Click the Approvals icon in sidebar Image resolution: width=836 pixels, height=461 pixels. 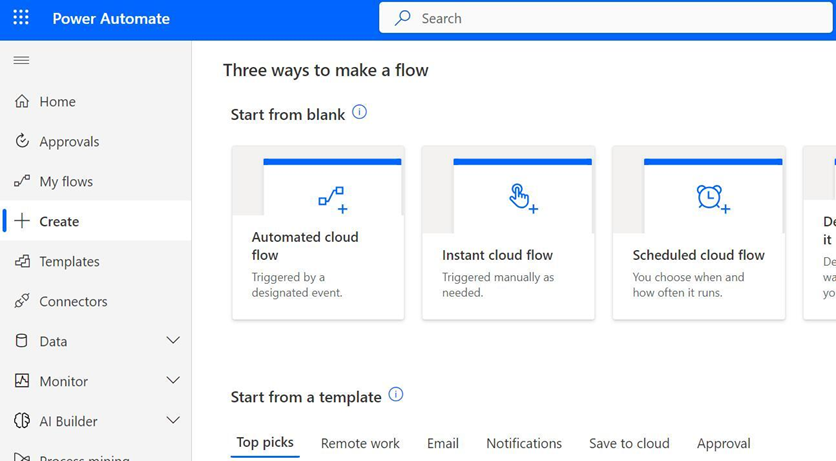(22, 141)
